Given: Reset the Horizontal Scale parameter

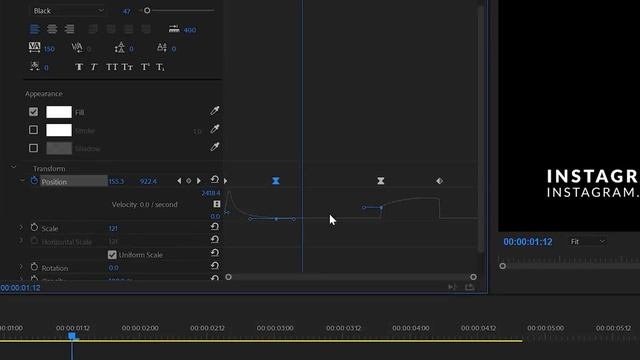Looking at the screenshot, I should pos(214,240).
